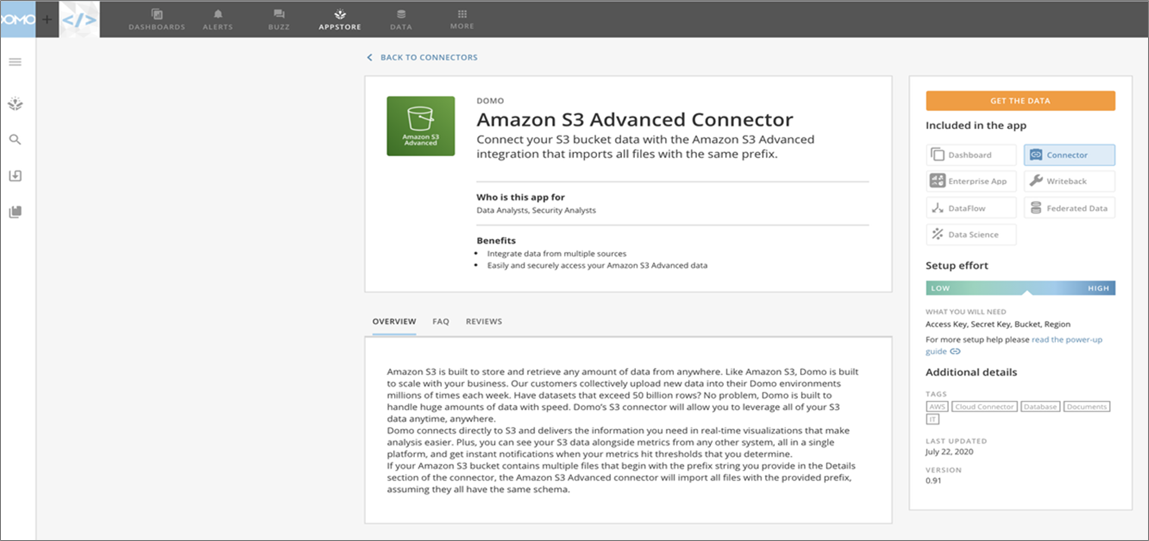The height and width of the screenshot is (541, 1149).
Task: Open the Buzz chat navigation item
Action: (x=278, y=20)
